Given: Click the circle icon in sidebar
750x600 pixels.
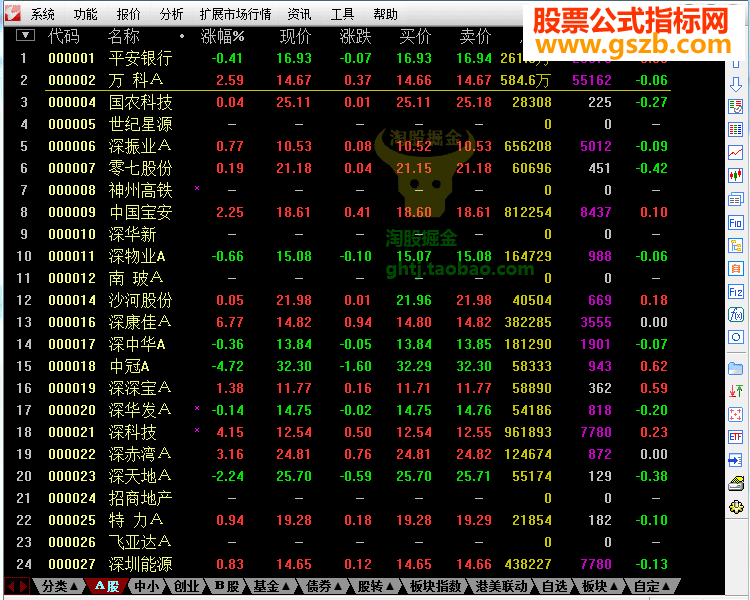Looking at the screenshot, I should (736, 337).
